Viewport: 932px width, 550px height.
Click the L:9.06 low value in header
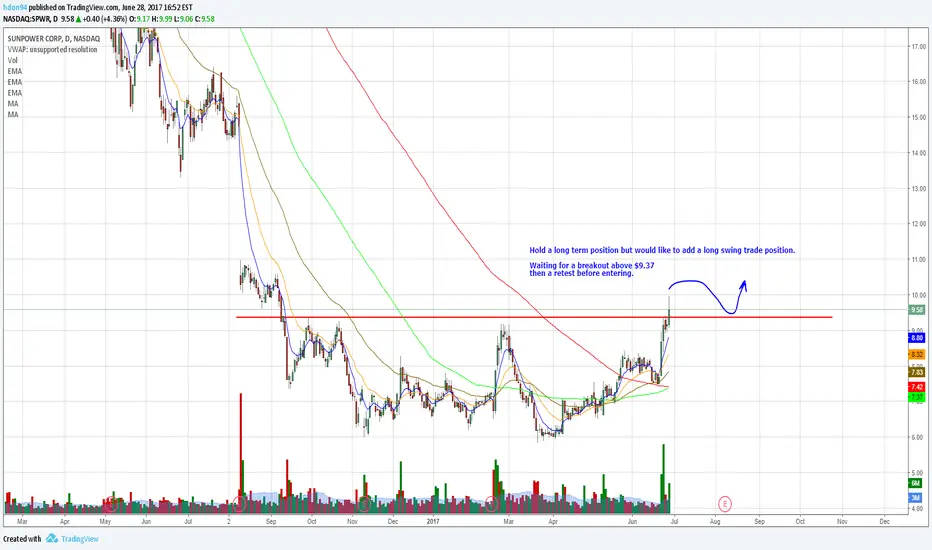(x=184, y=19)
